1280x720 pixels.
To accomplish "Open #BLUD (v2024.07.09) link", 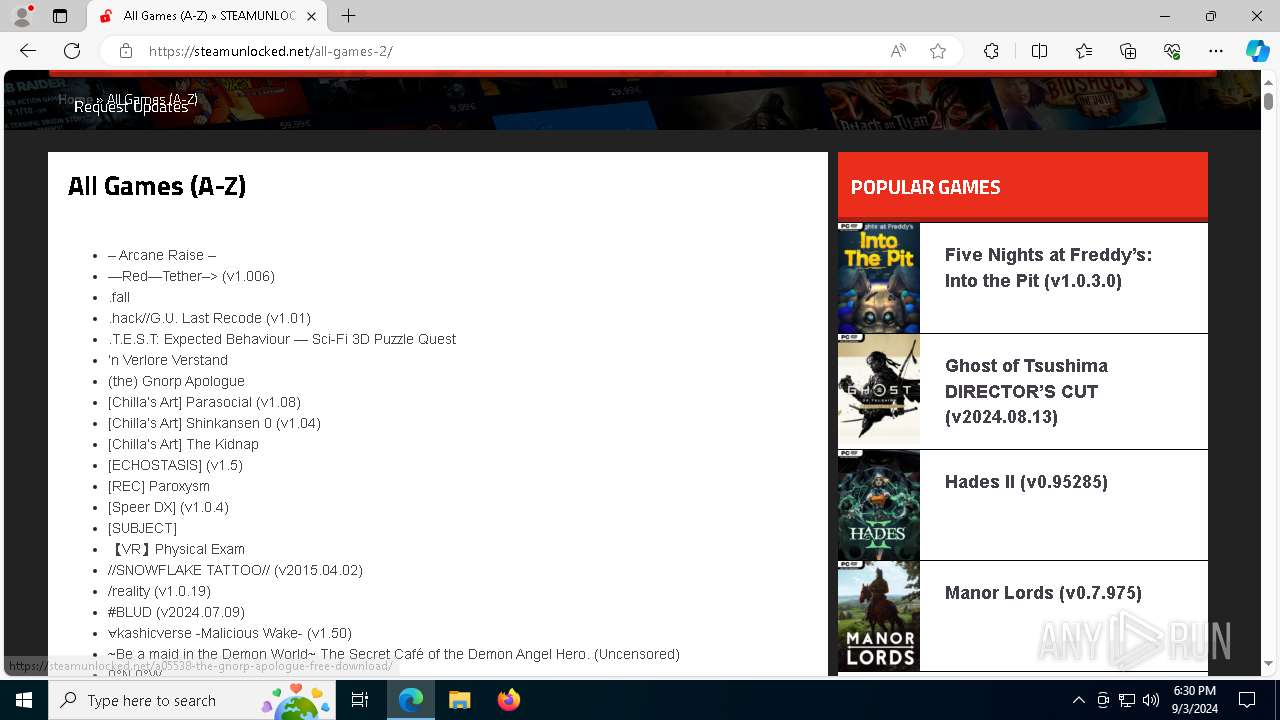I will (x=176, y=612).
